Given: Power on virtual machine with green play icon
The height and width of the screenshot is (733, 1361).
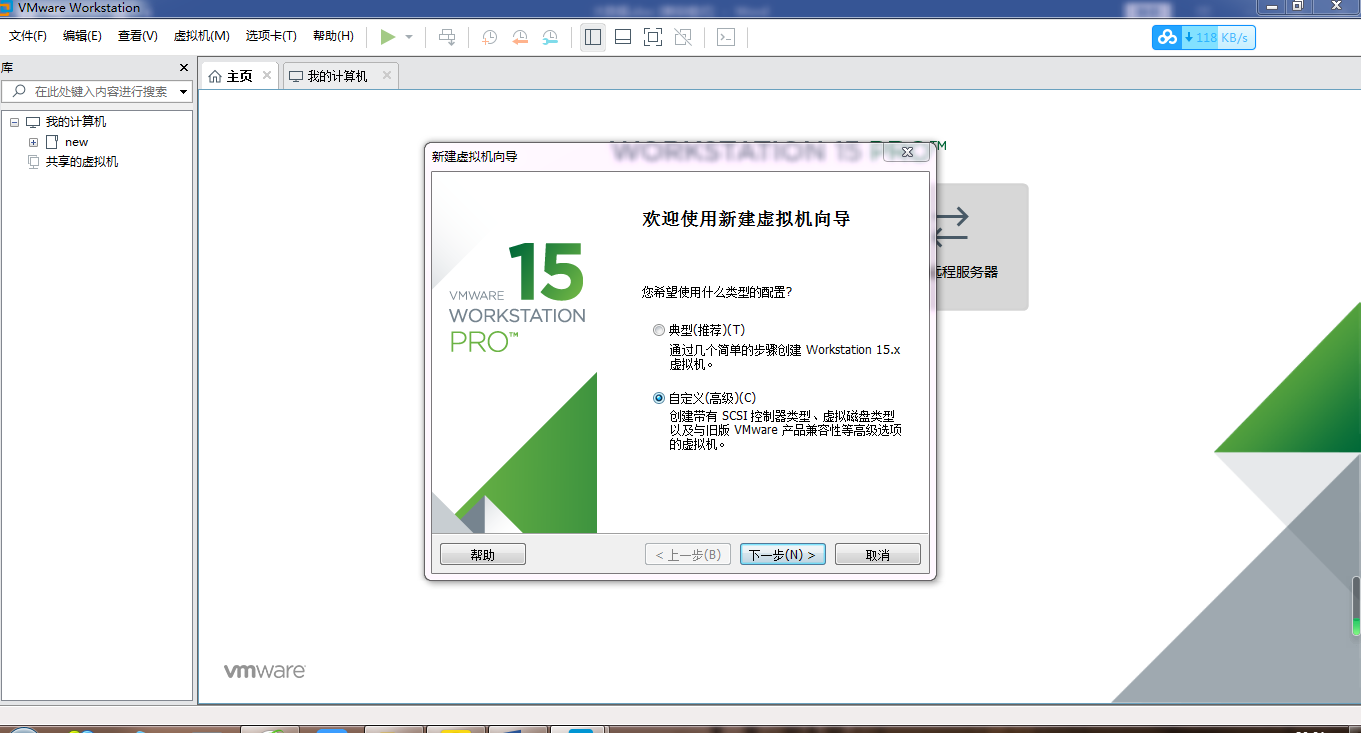Looking at the screenshot, I should (x=388, y=37).
